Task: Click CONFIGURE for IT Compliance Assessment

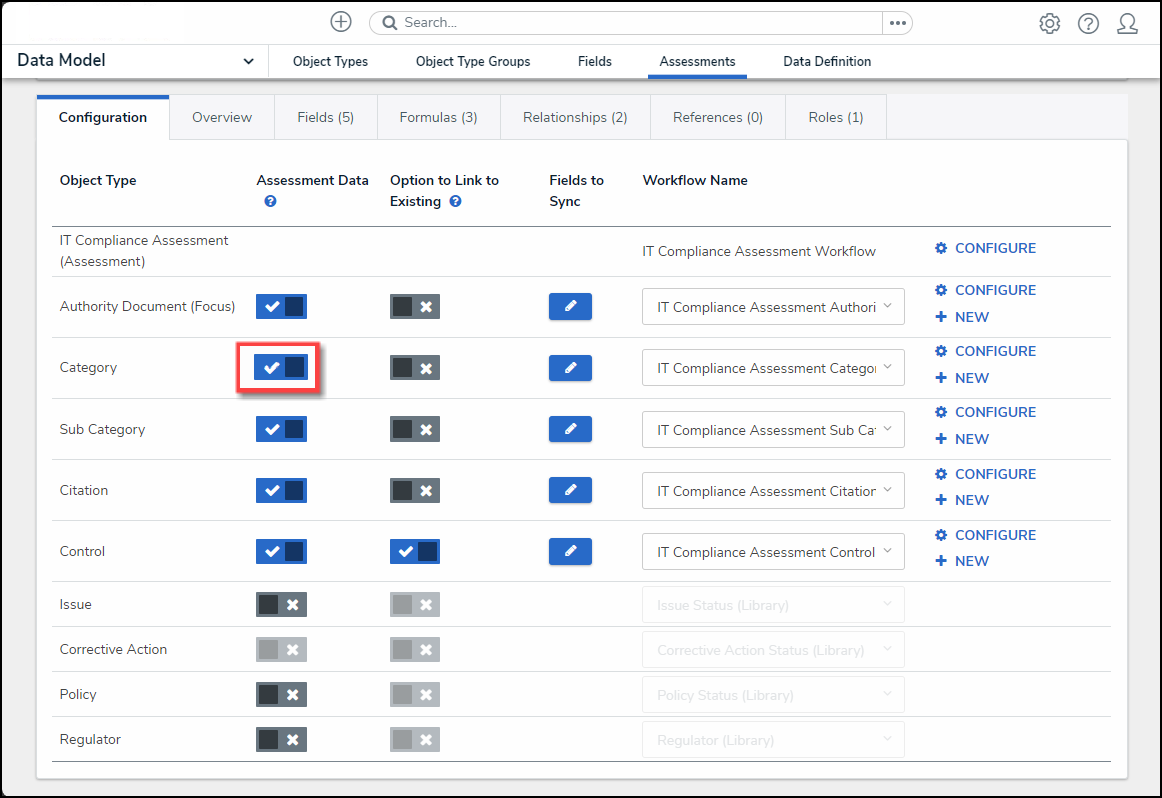Action: [985, 248]
